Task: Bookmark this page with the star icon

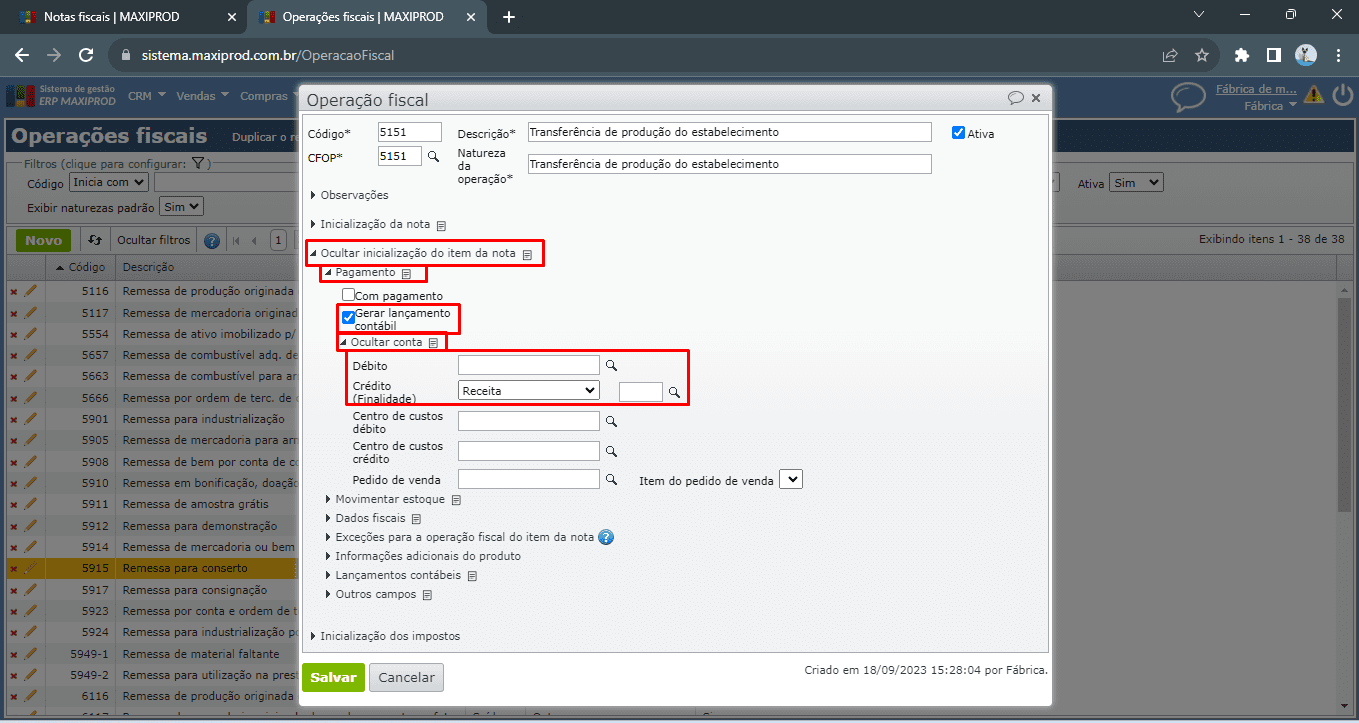Action: tap(1202, 55)
